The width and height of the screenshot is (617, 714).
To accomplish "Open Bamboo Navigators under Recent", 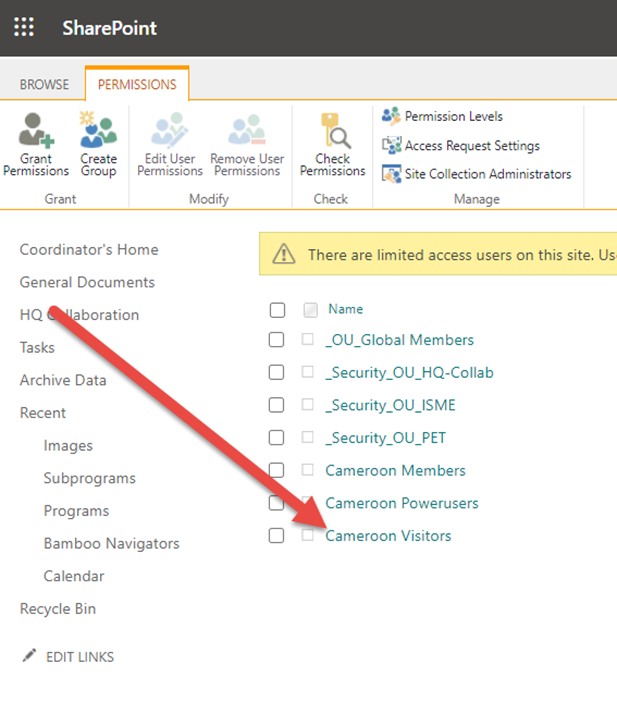I will [x=111, y=544].
